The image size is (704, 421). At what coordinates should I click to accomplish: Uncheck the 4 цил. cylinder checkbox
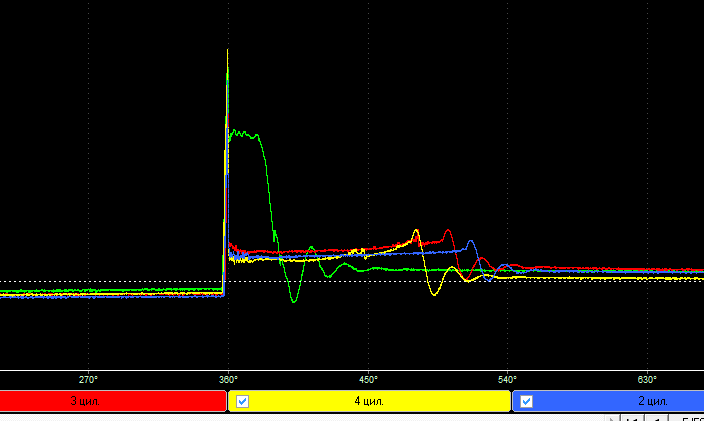point(242,401)
